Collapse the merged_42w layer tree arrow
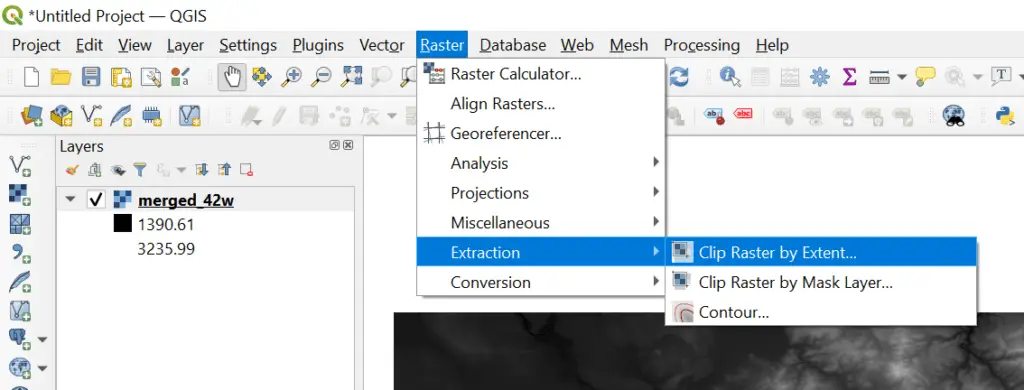The width and height of the screenshot is (1024, 390). pyautogui.click(x=70, y=201)
